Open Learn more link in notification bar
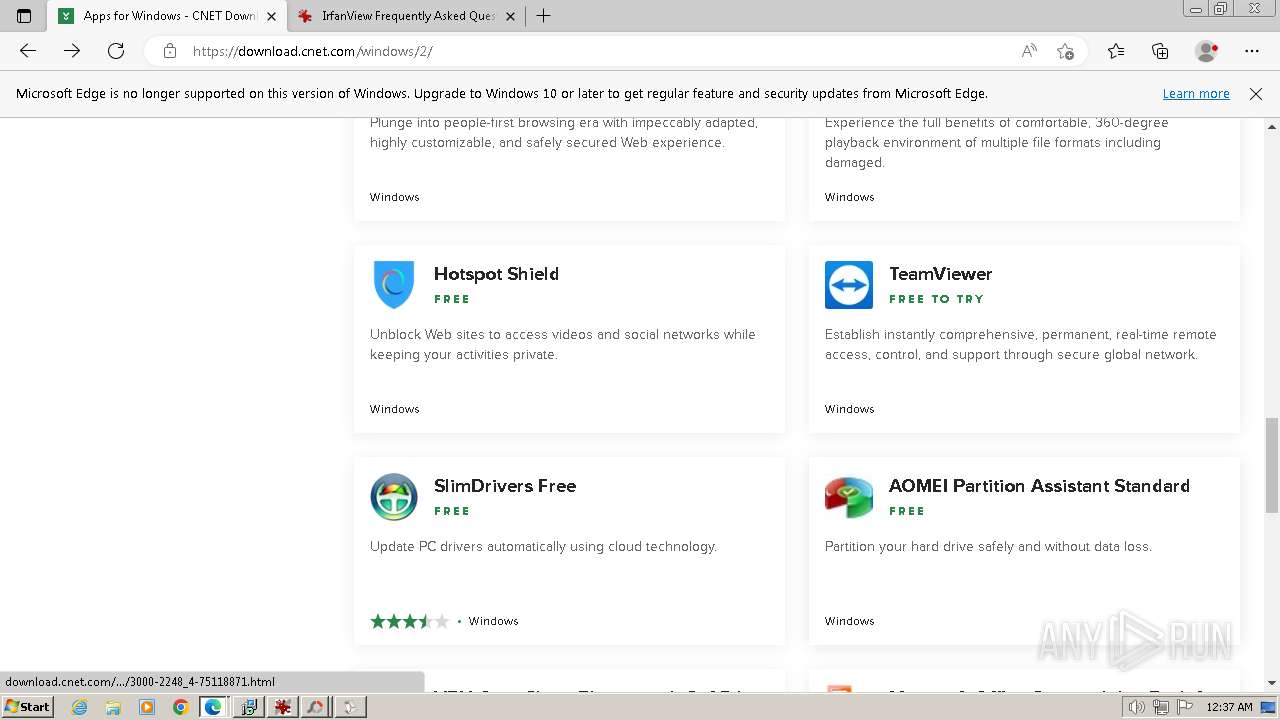The image size is (1280, 720). 1196,94
